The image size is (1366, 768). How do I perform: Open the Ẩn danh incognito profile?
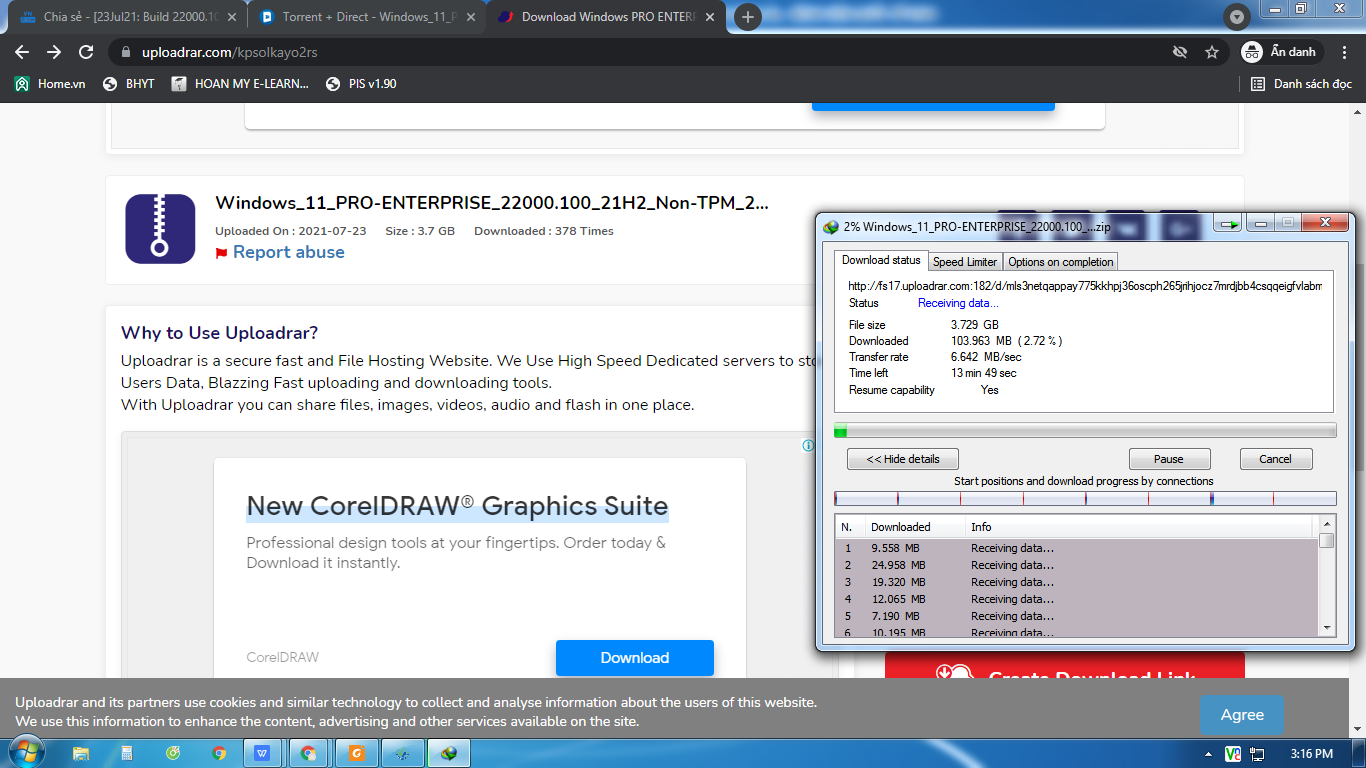click(x=1281, y=52)
